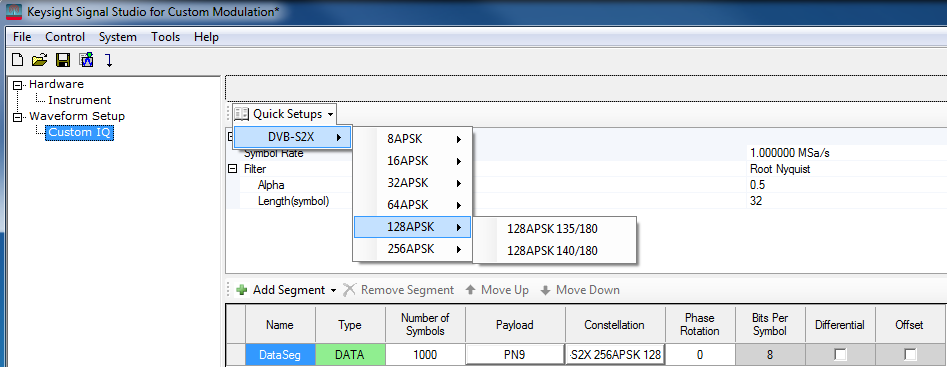Click the Move Up button
The width and height of the screenshot is (947, 367).
tap(497, 290)
